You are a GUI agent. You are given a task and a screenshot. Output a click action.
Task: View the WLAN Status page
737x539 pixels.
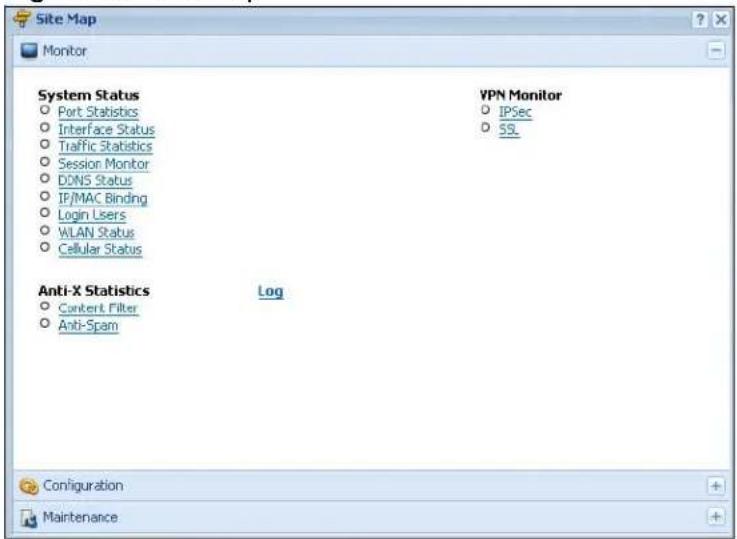click(x=96, y=233)
